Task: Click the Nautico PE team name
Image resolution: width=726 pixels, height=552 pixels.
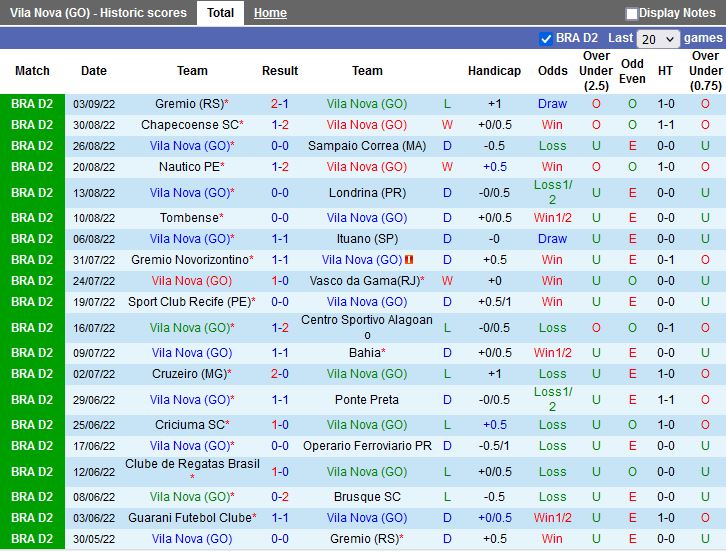Action: tap(188, 167)
